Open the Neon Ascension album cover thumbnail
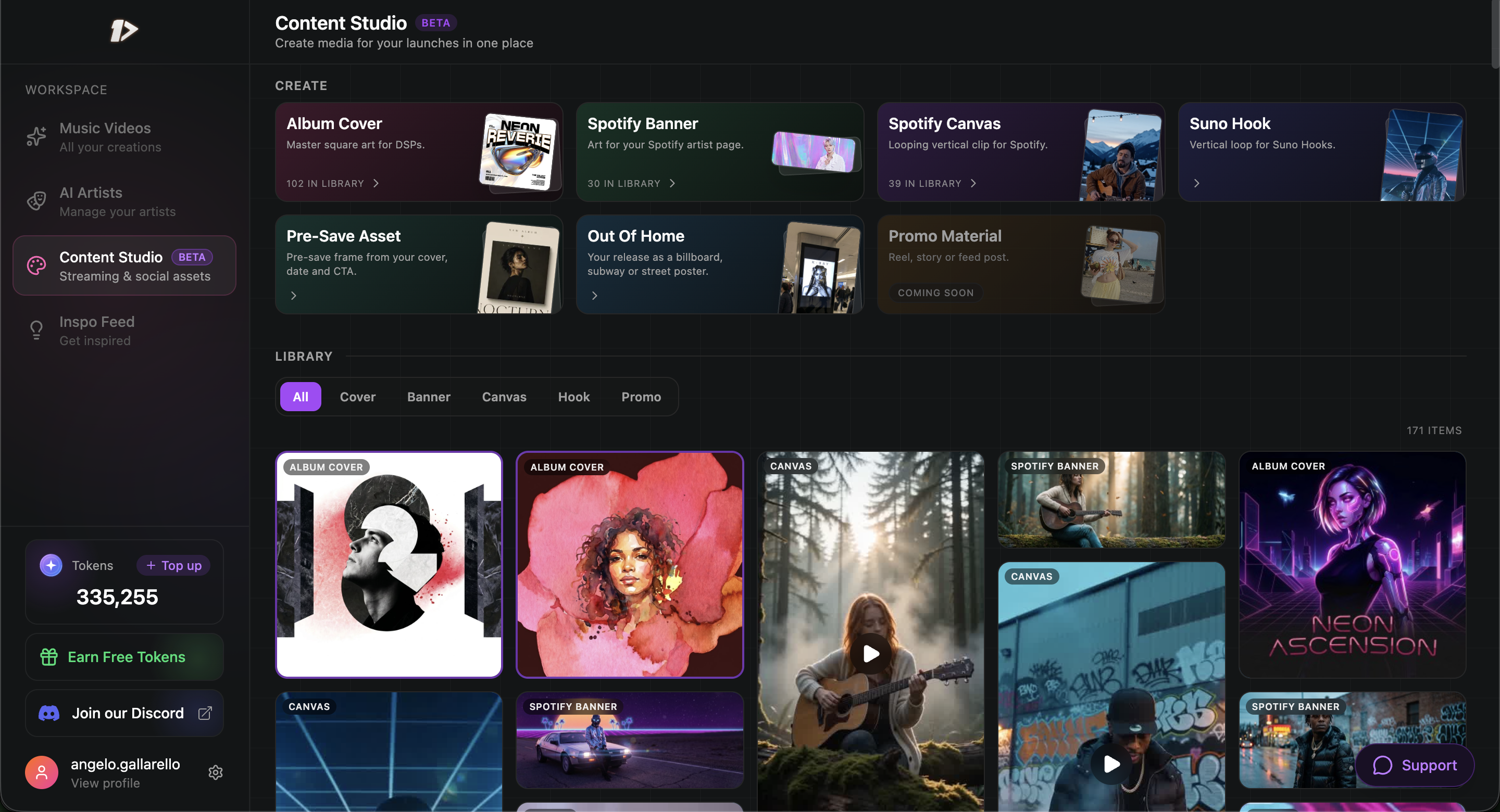Image resolution: width=1500 pixels, height=812 pixels. (1352, 565)
